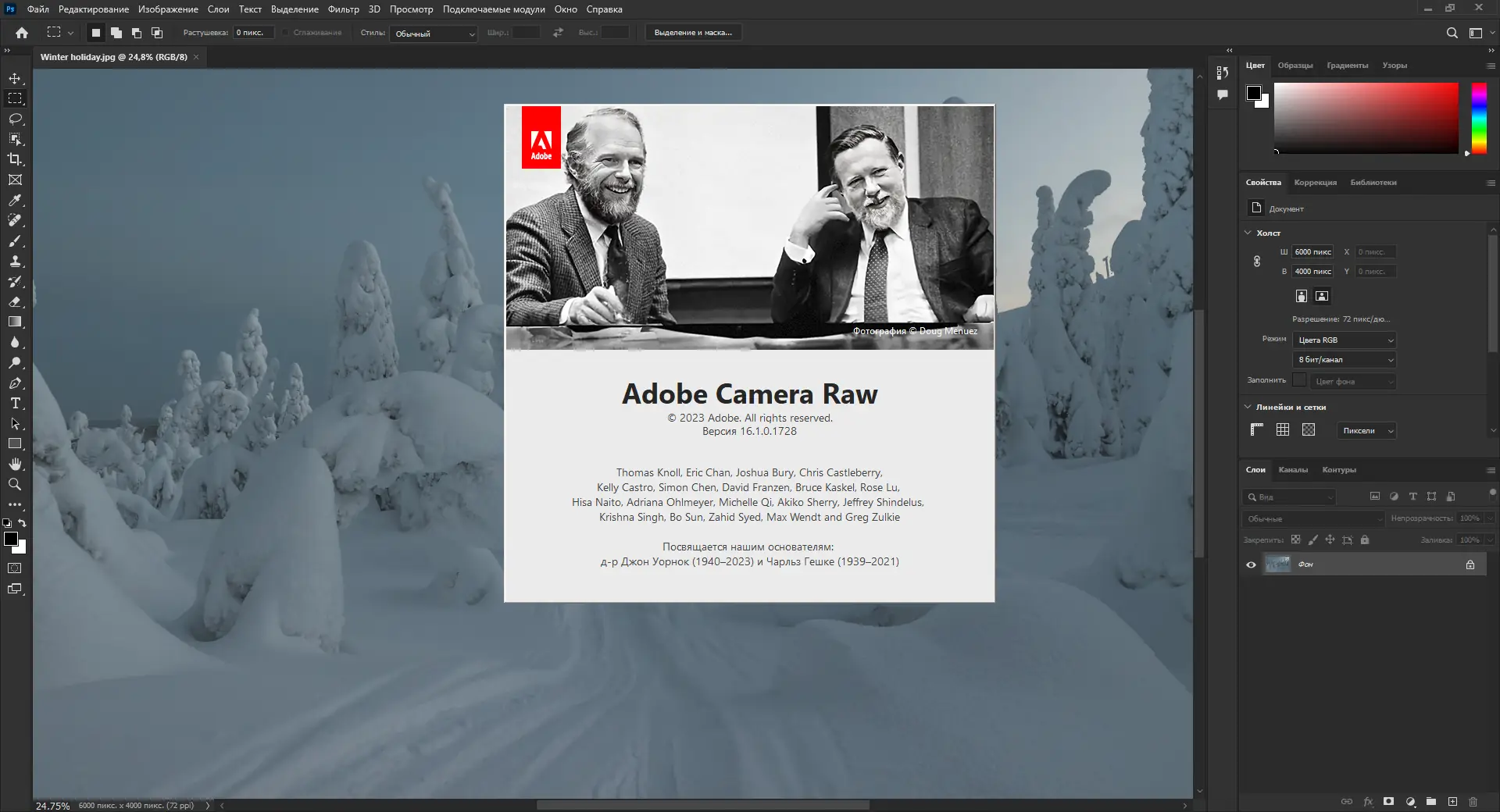
Task: Create a new layer icon
Action: [x=1452, y=802]
